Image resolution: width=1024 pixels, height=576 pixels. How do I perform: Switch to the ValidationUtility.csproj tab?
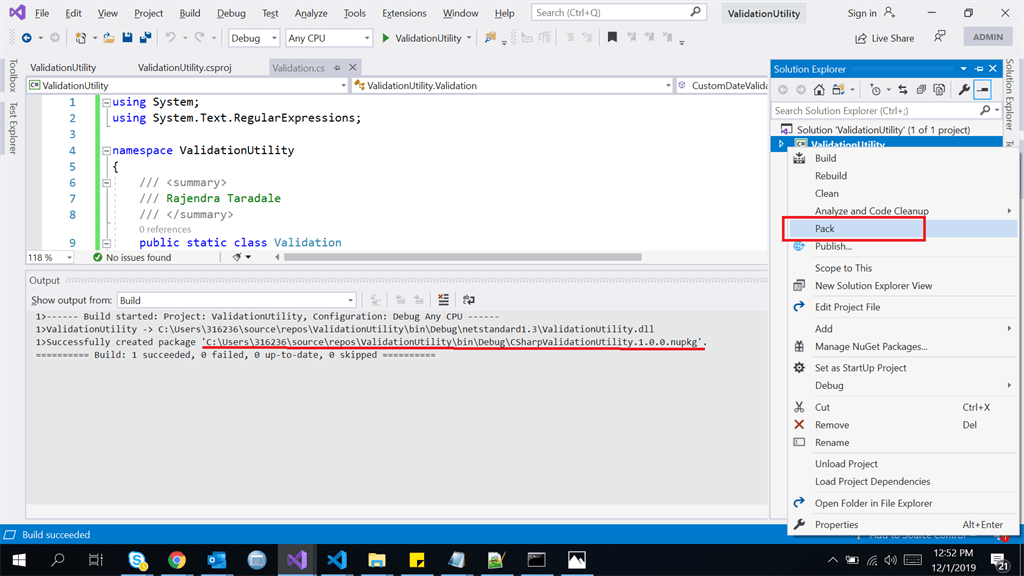click(184, 67)
